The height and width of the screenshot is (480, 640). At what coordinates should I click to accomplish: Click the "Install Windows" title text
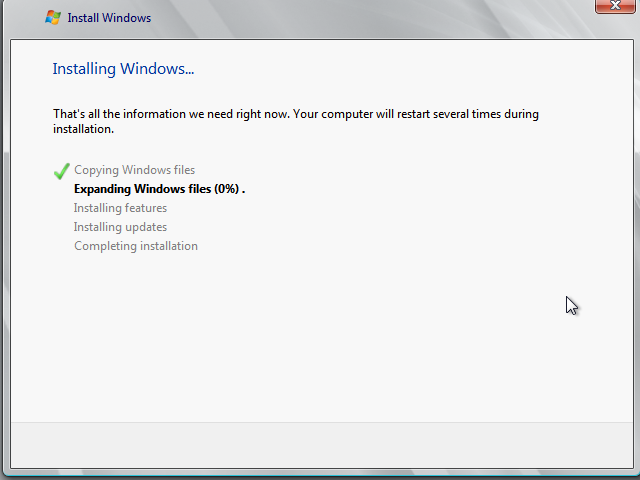pos(109,18)
